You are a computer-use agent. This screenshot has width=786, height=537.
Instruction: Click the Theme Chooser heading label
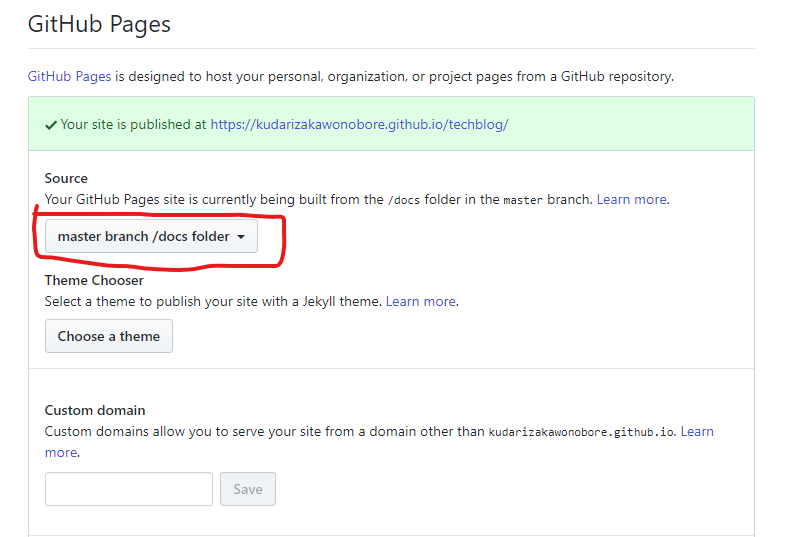tap(94, 280)
